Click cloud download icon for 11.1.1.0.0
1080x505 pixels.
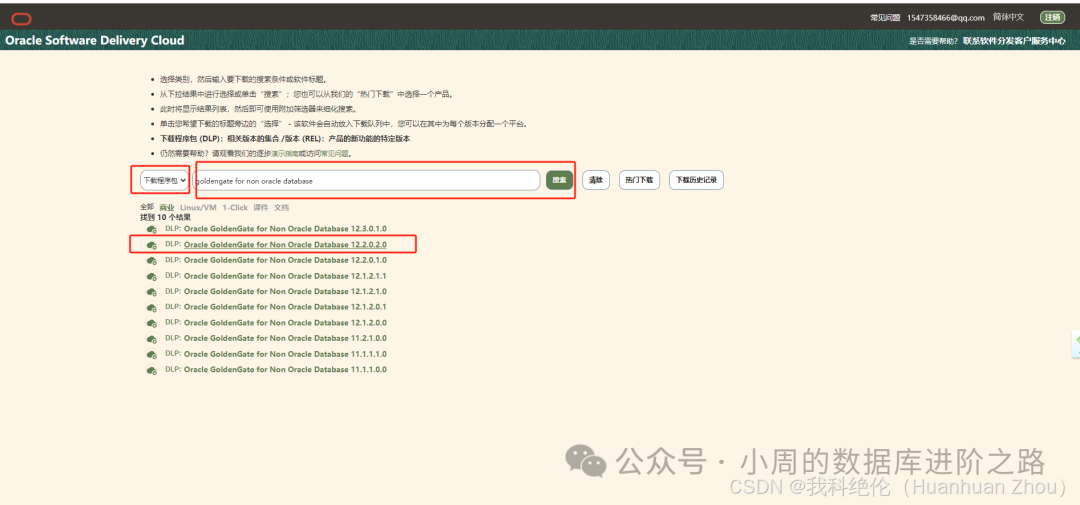(x=152, y=370)
